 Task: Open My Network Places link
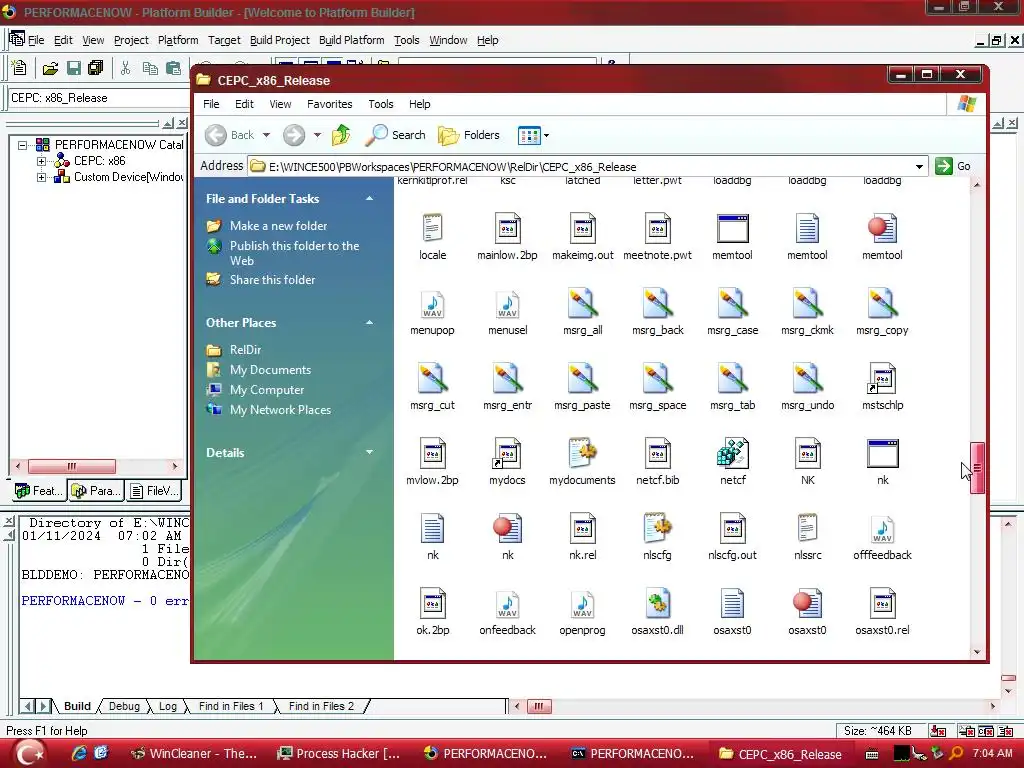[280, 409]
